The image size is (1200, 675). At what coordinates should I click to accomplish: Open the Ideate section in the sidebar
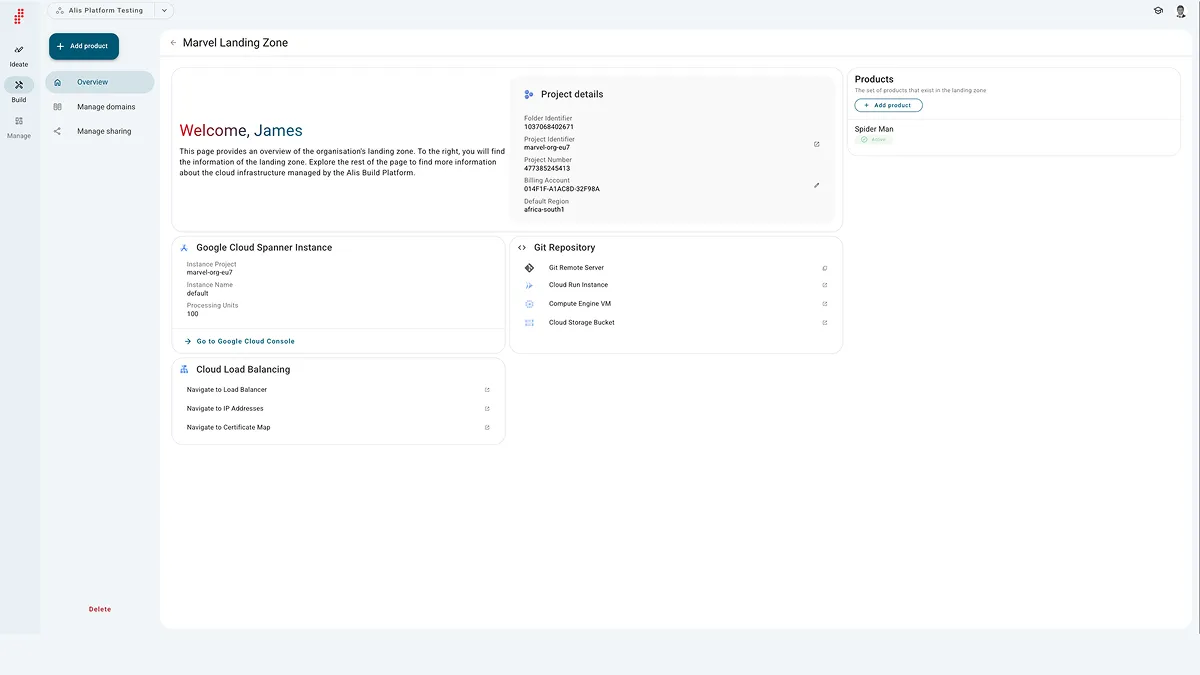click(18, 54)
